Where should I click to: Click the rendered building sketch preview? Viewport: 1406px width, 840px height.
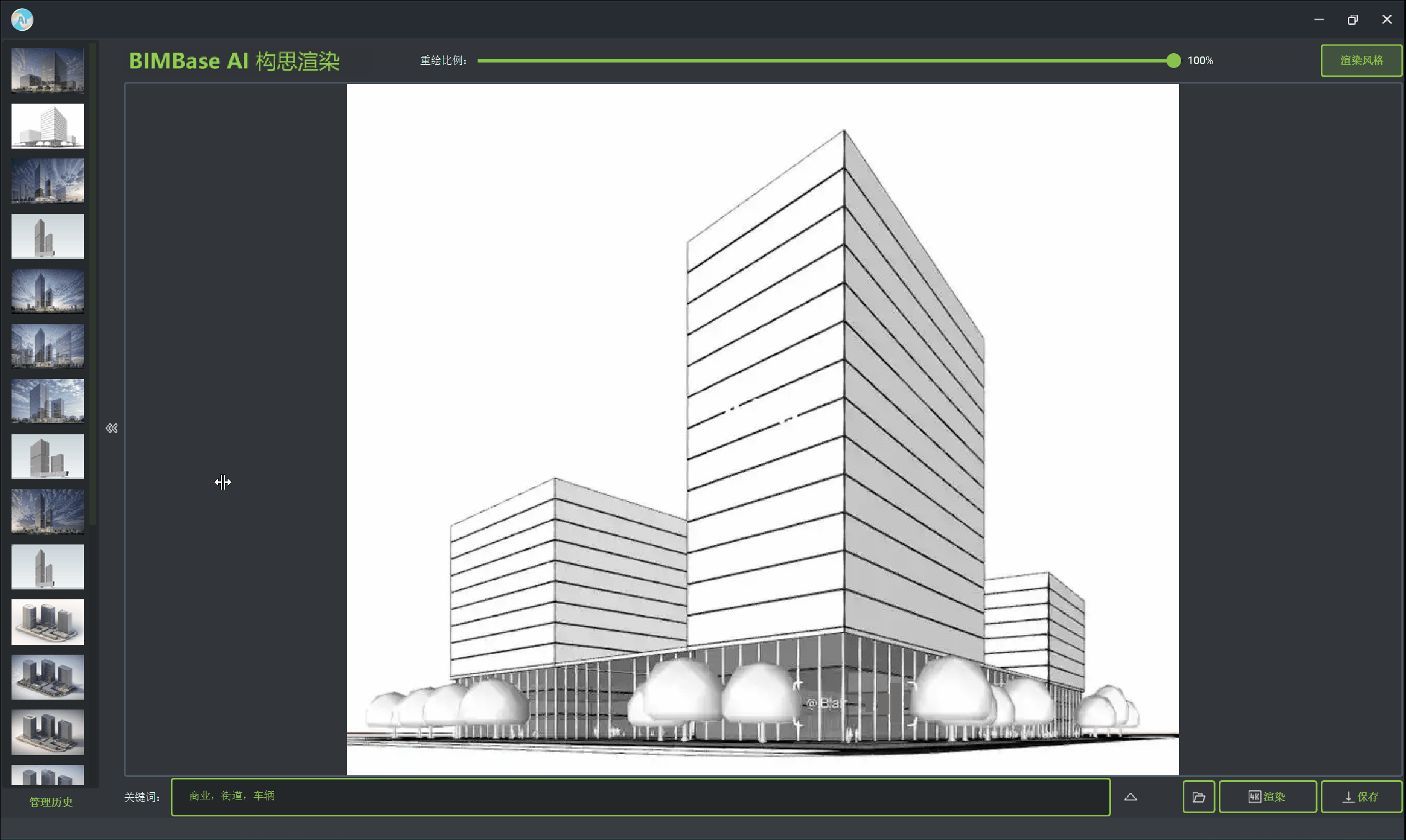(x=762, y=429)
